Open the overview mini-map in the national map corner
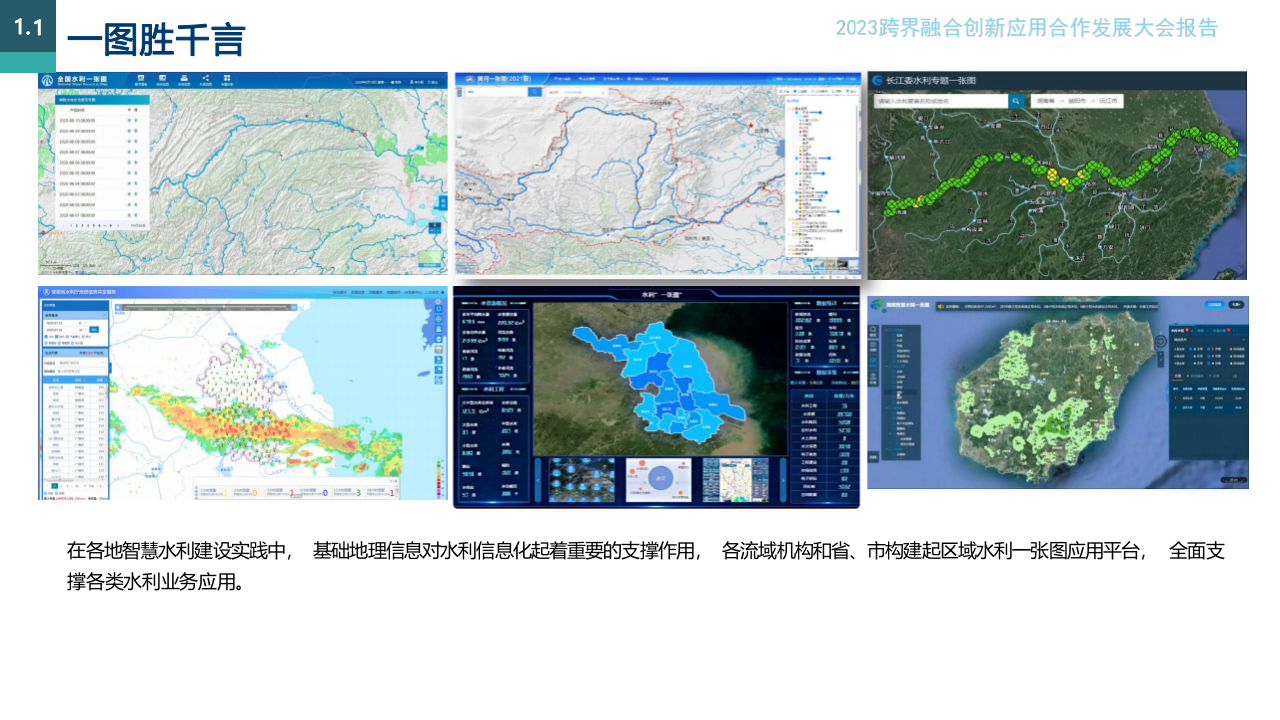This screenshot has width=1280, height=720. pos(429,257)
